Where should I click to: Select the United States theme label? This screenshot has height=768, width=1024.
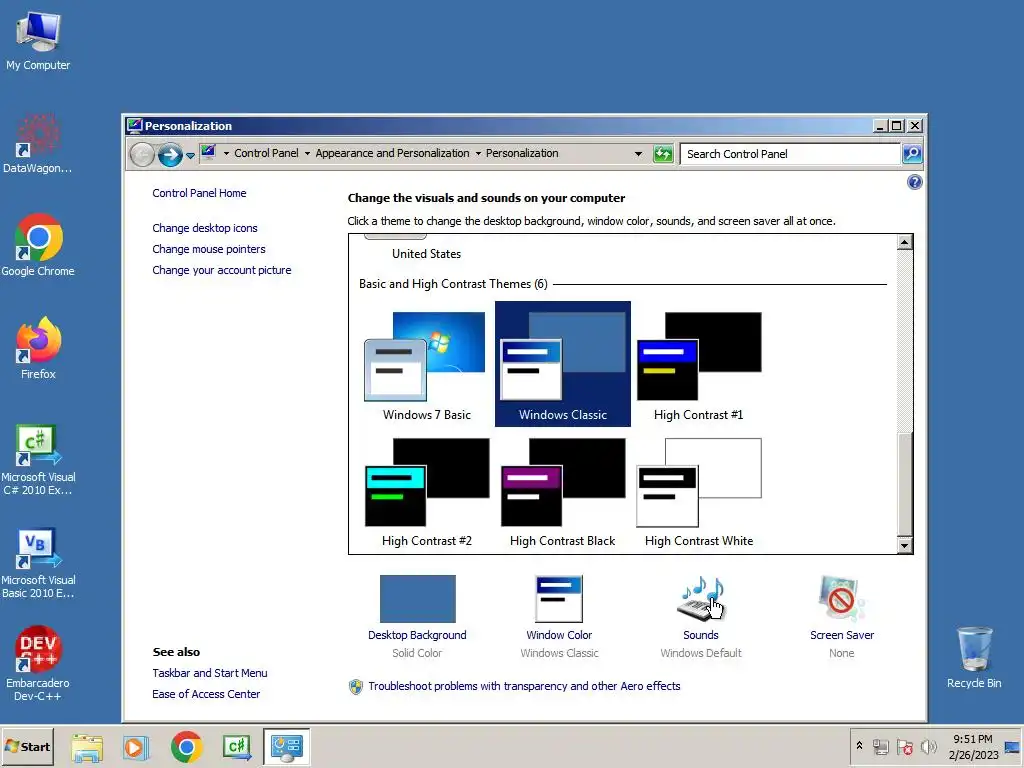426,254
